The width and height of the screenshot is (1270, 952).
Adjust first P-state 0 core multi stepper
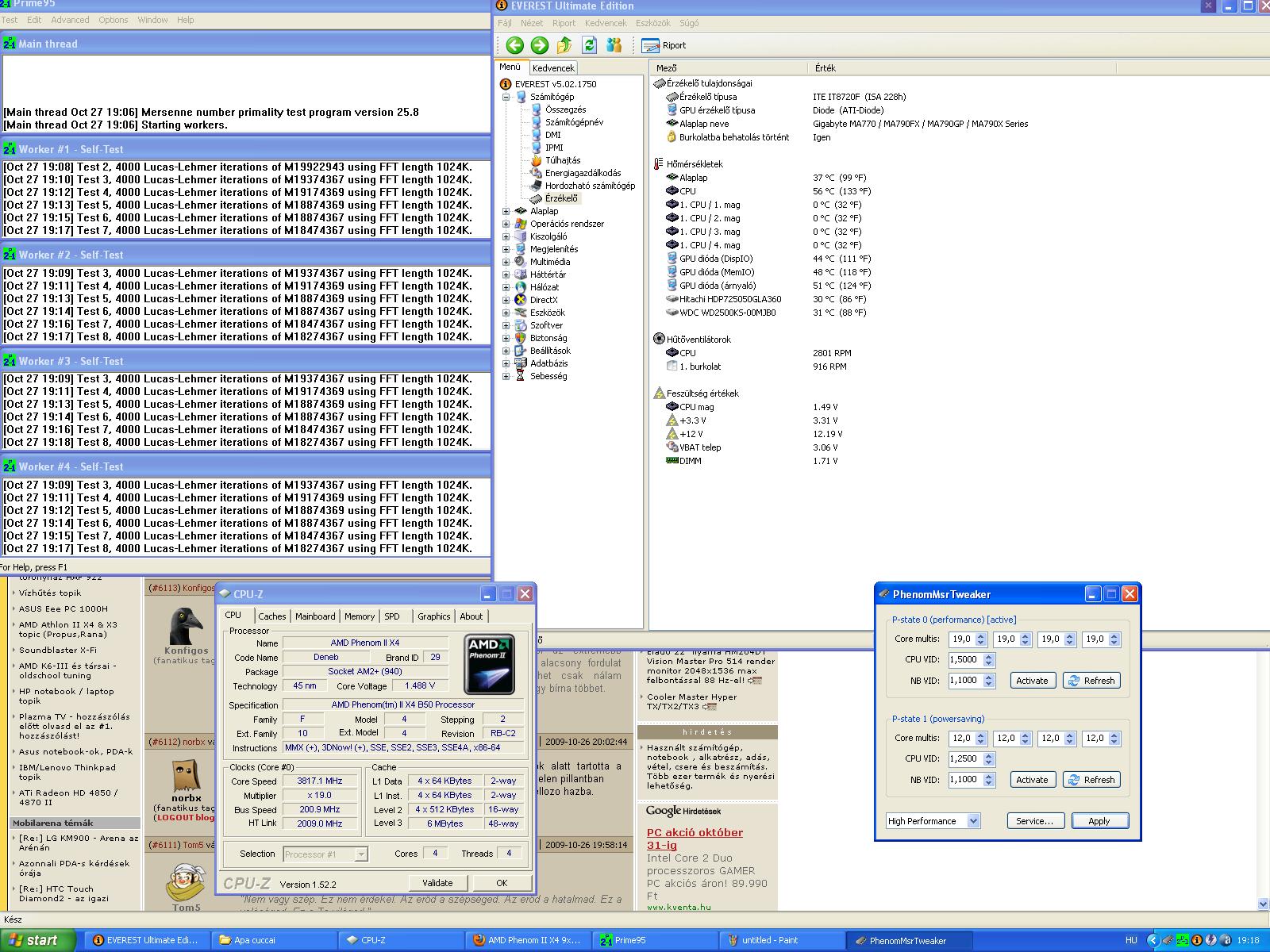coord(981,639)
